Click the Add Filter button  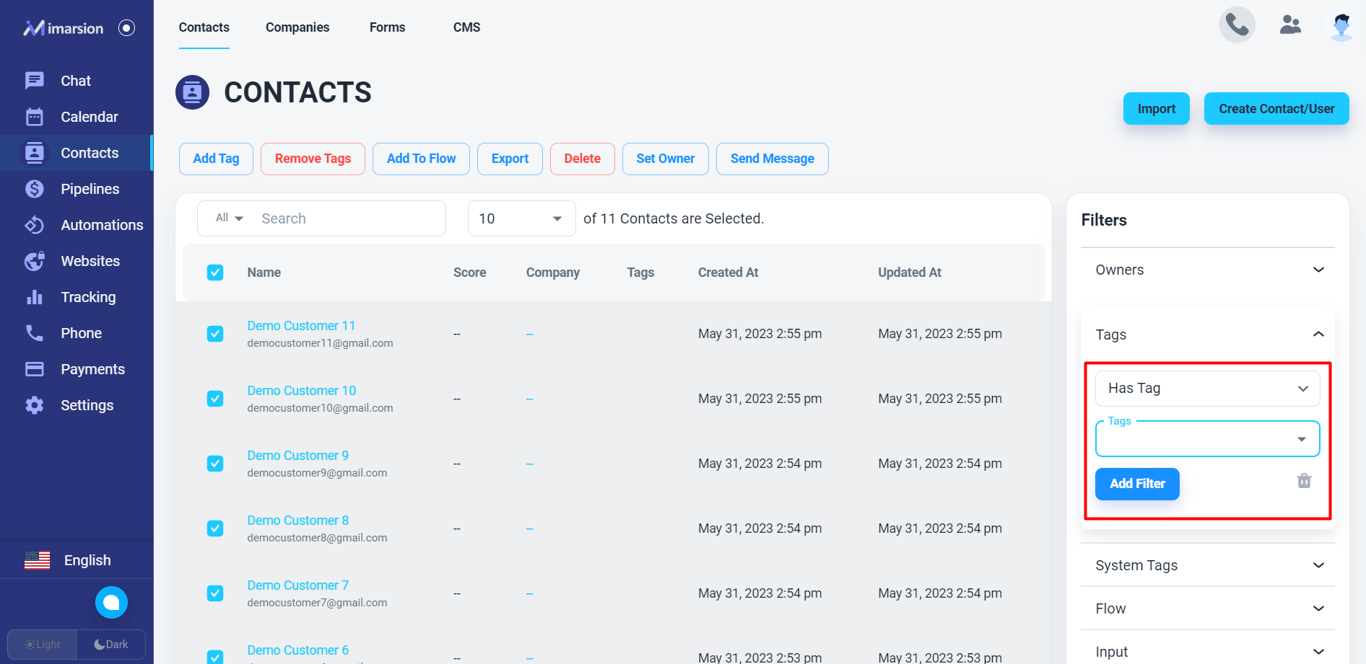tap(1137, 484)
